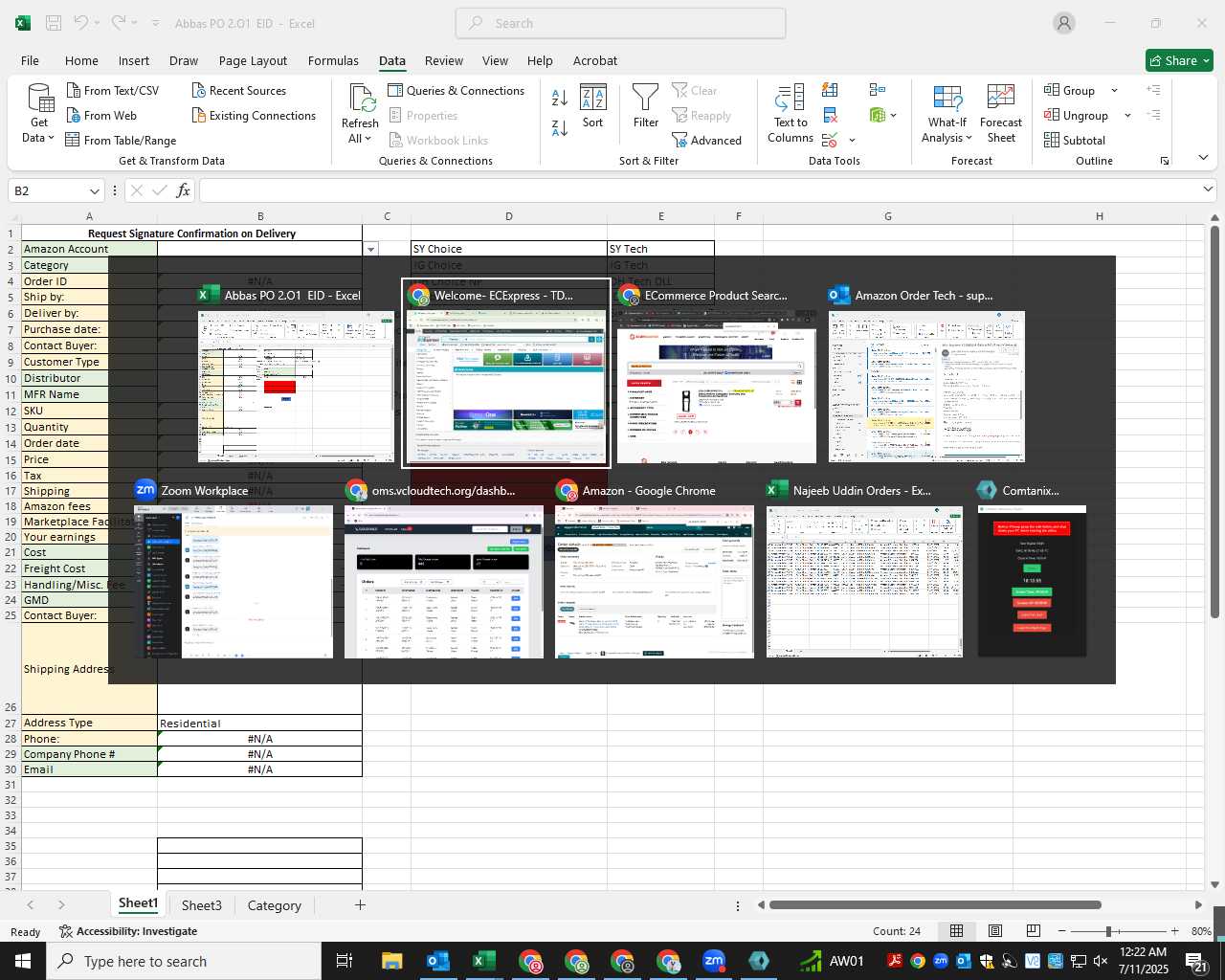Switch to Page Layout view

(x=994, y=930)
